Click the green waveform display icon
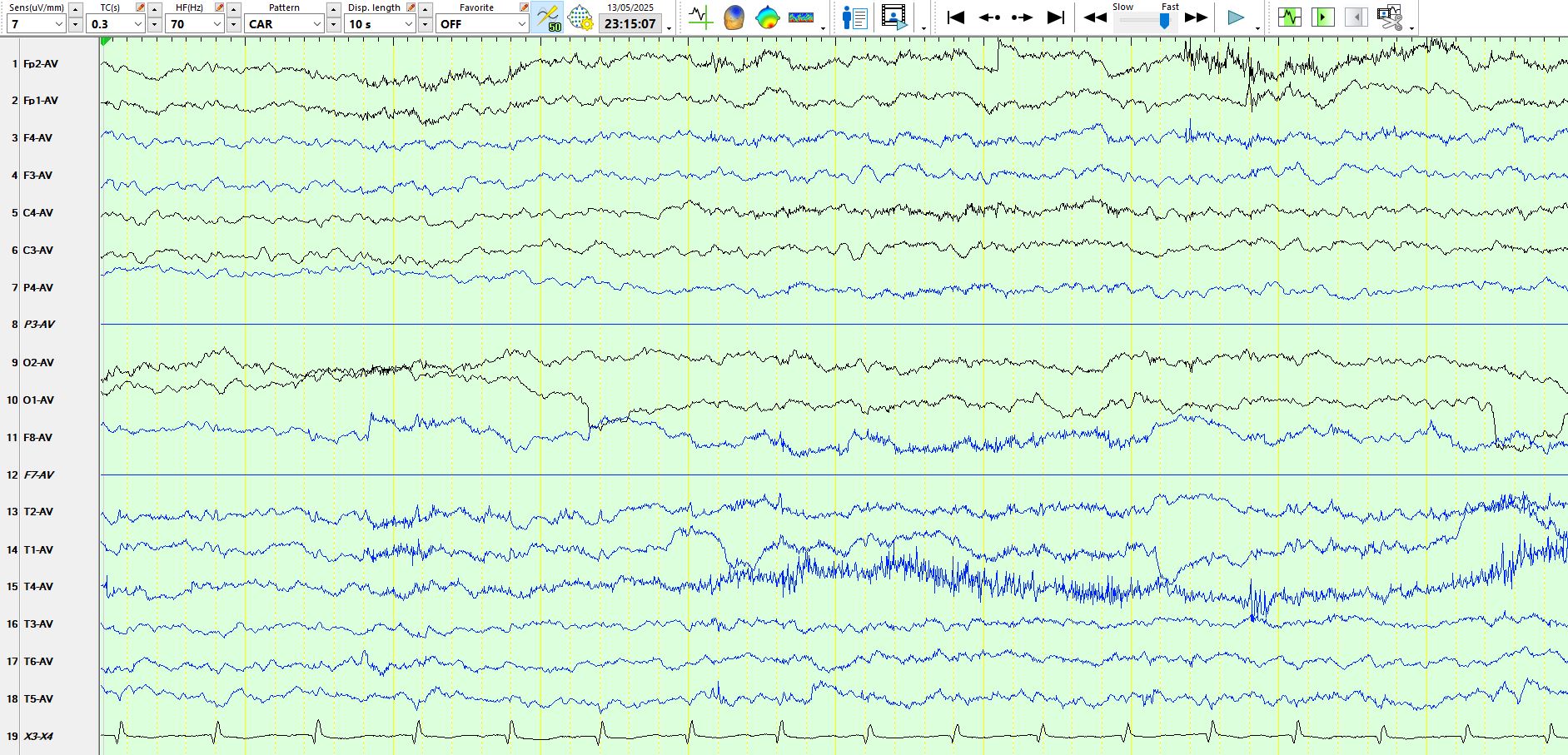Screen dimensions: 1568x755 click(x=1290, y=17)
